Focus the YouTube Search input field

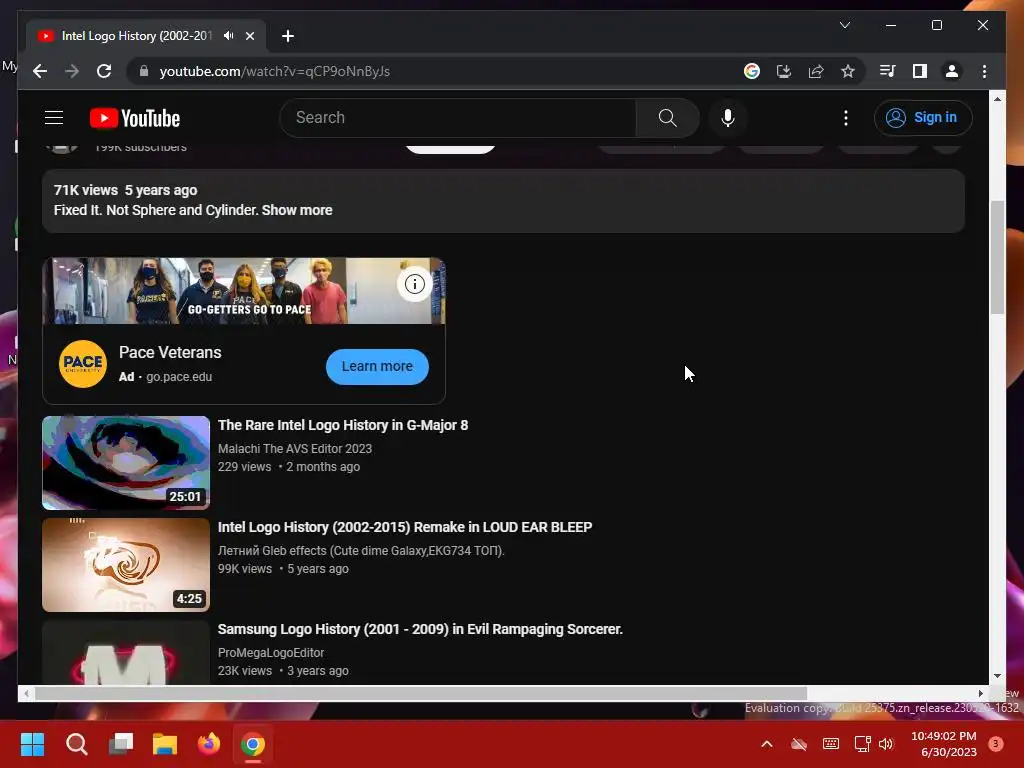tap(458, 118)
